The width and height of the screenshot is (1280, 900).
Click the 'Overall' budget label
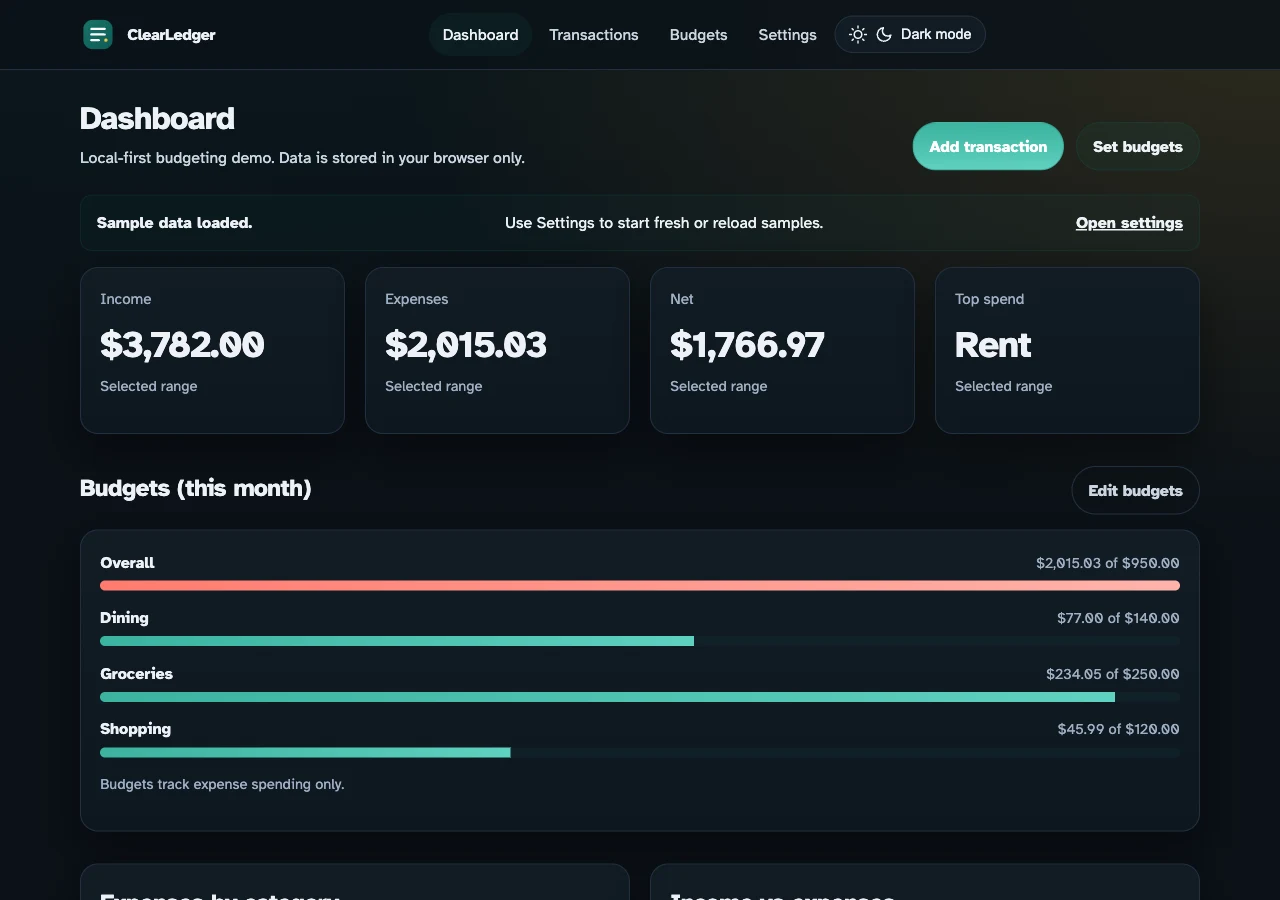(x=127, y=563)
